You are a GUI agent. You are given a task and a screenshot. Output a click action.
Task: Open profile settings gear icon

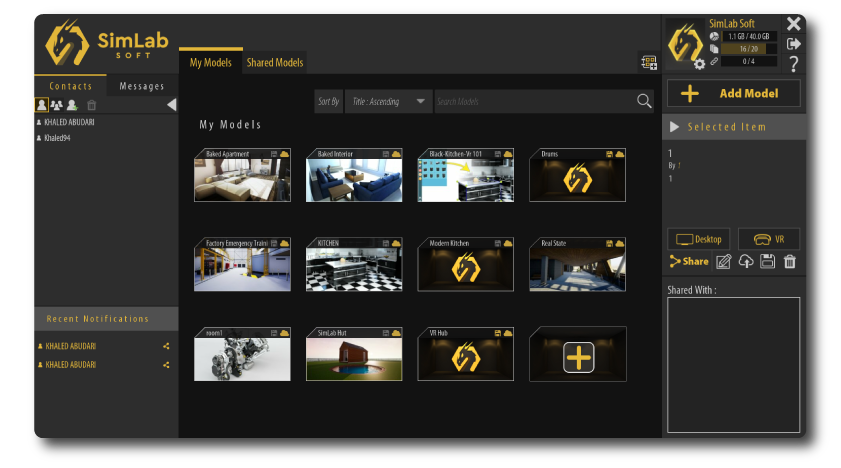tap(699, 64)
